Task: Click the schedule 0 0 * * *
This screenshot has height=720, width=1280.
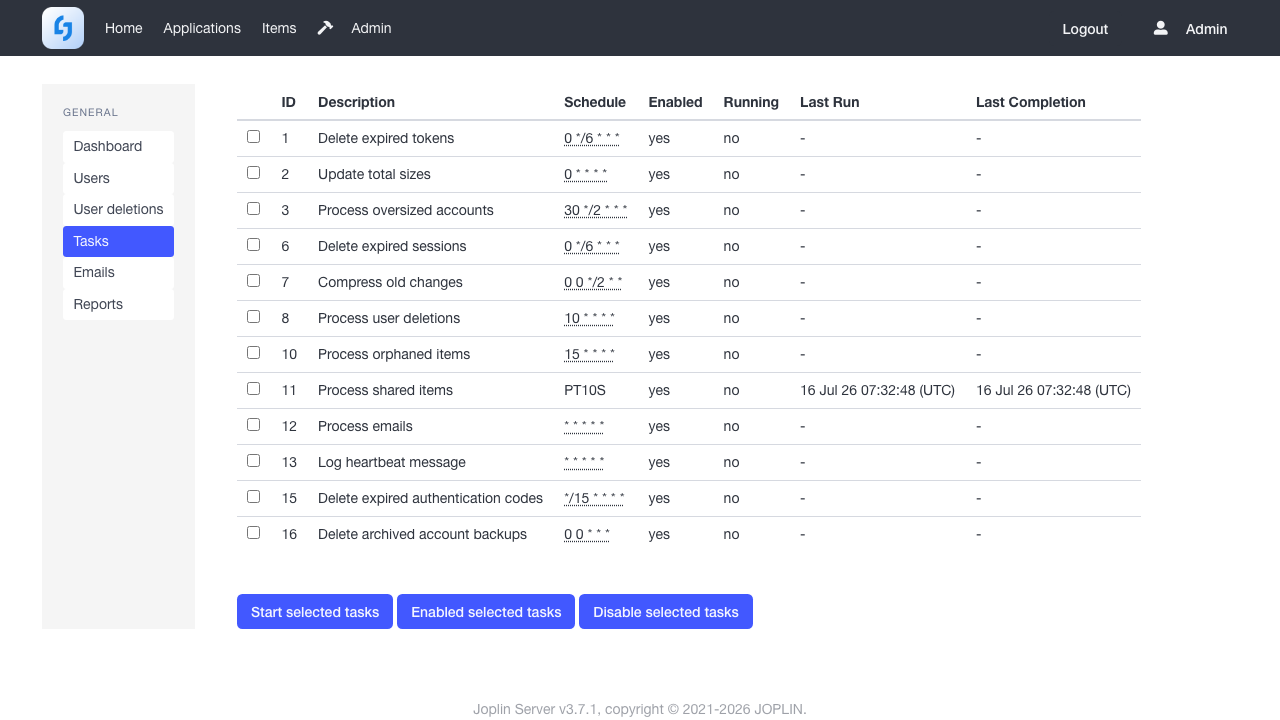Action: [x=587, y=534]
